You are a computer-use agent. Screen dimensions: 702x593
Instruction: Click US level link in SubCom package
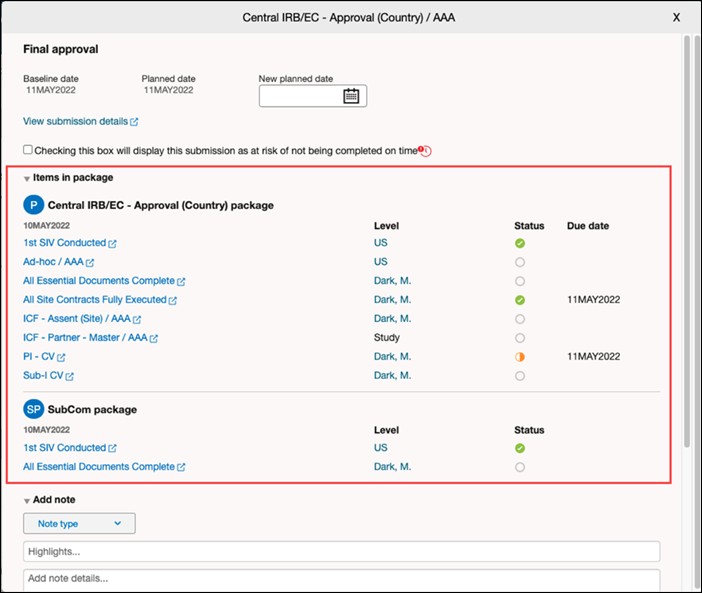tap(381, 448)
